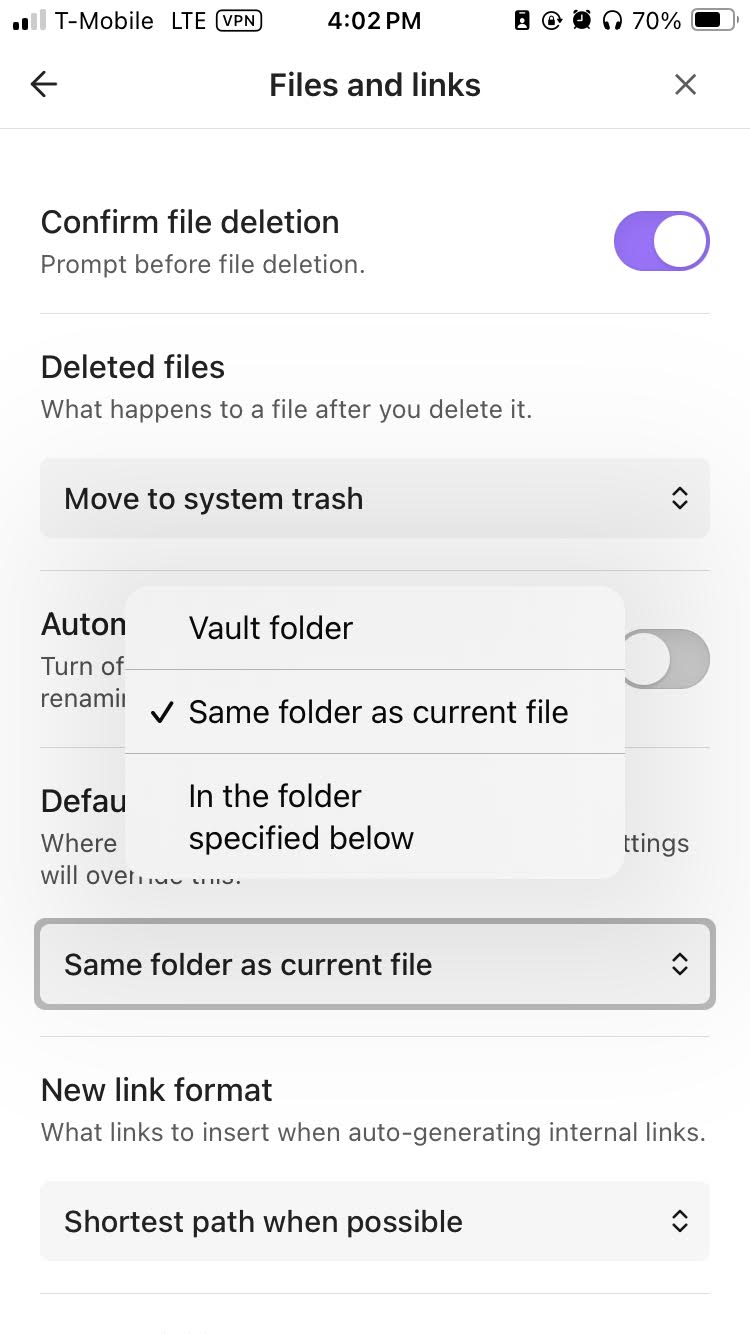Tap the alarm clock status icon
Screen dimensions: 750x1334
[x=582, y=21]
